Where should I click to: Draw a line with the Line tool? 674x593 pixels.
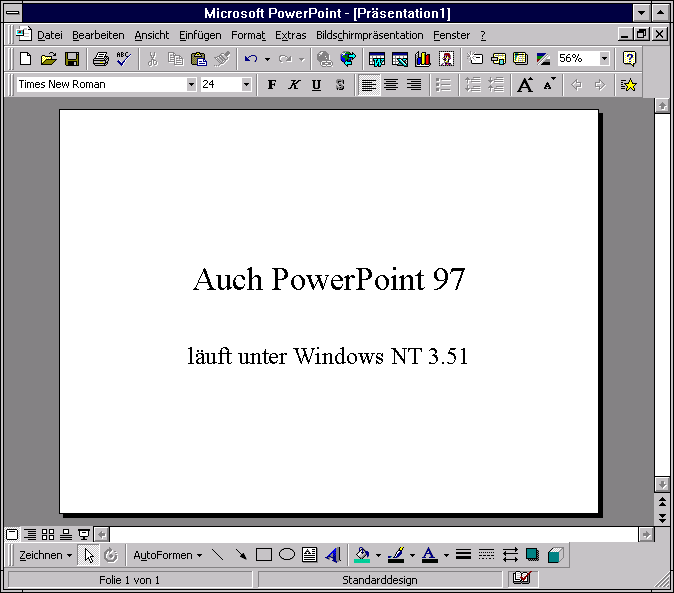click(218, 555)
